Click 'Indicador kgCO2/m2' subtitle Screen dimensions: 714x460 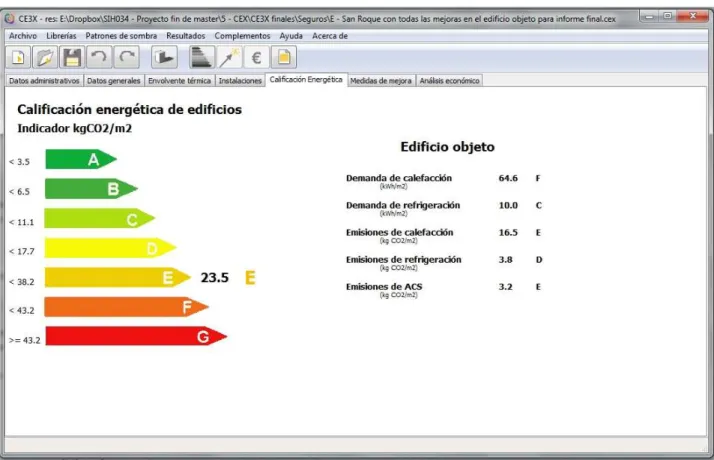coord(75,128)
